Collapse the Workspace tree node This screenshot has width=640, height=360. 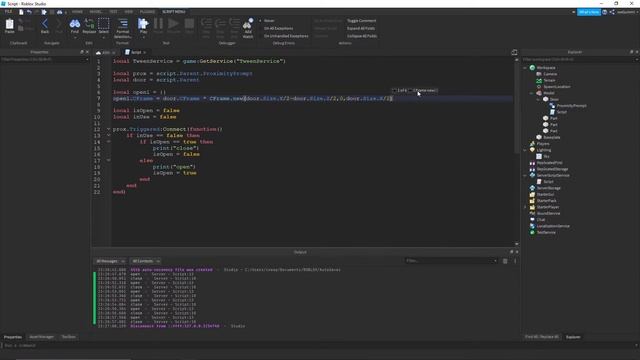click(525, 68)
